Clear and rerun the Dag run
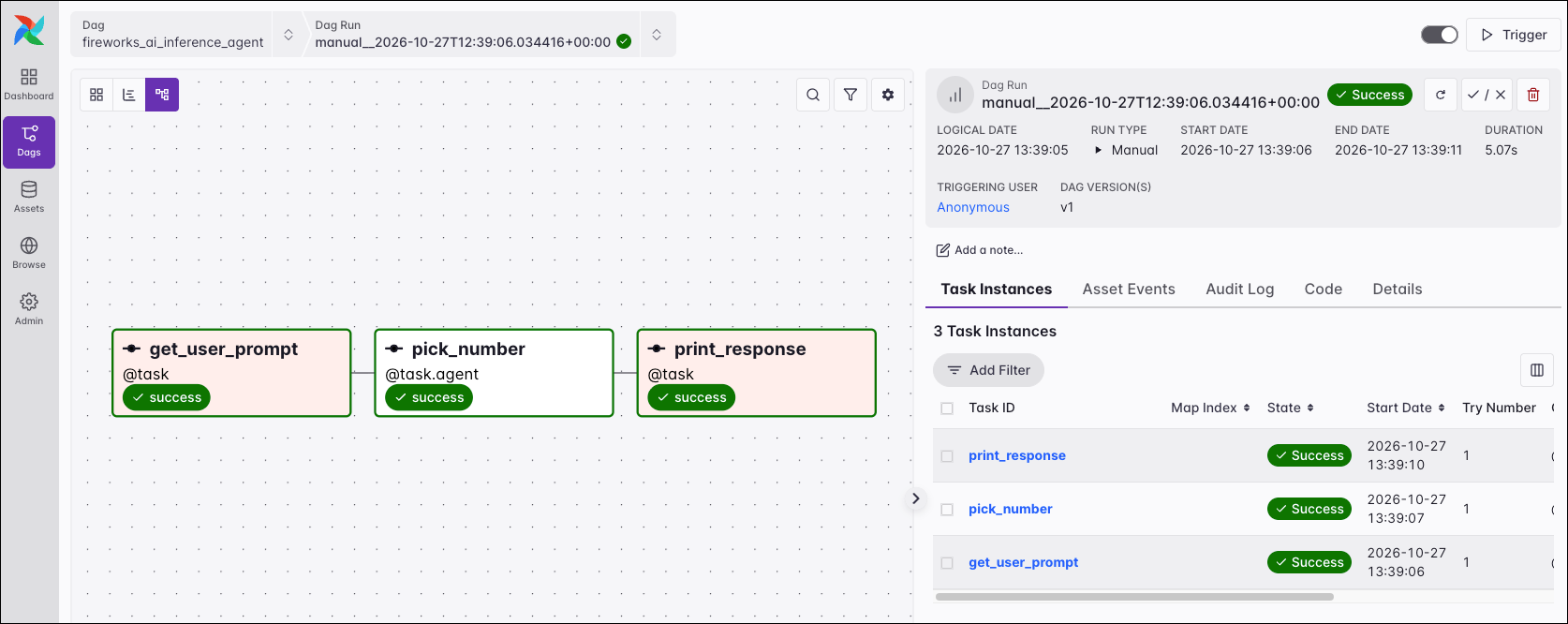 (x=1441, y=95)
